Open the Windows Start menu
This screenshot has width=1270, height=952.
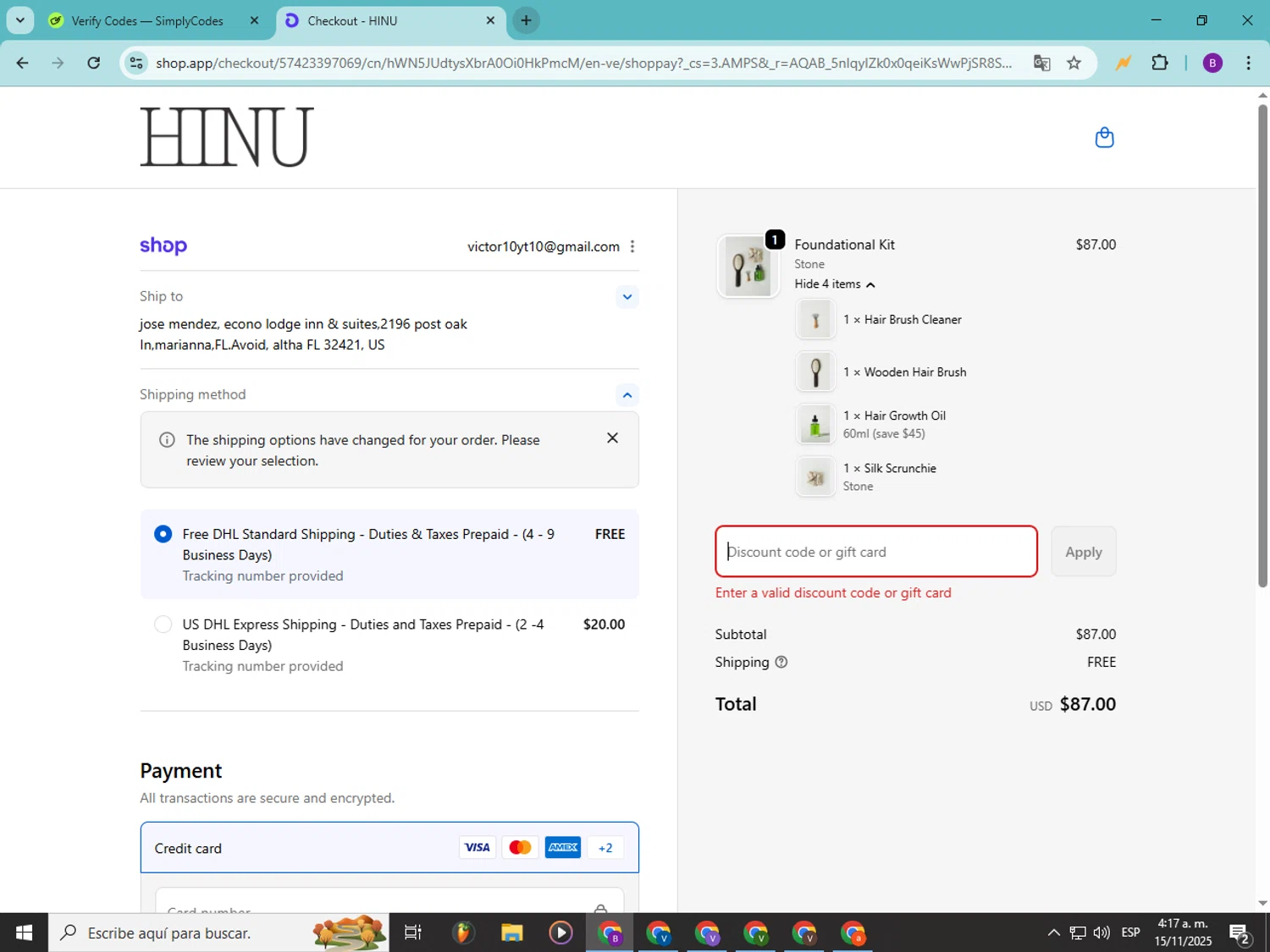pyautogui.click(x=24, y=933)
